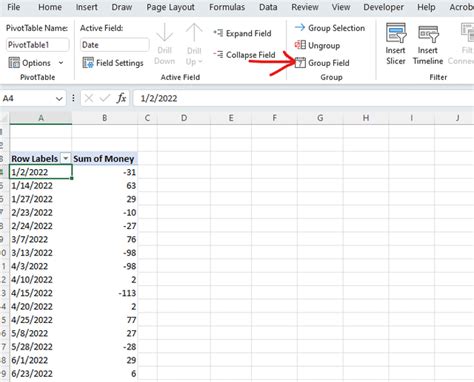474x382 pixels.
Task: Click the Group Field calendar icon
Action: click(x=300, y=63)
